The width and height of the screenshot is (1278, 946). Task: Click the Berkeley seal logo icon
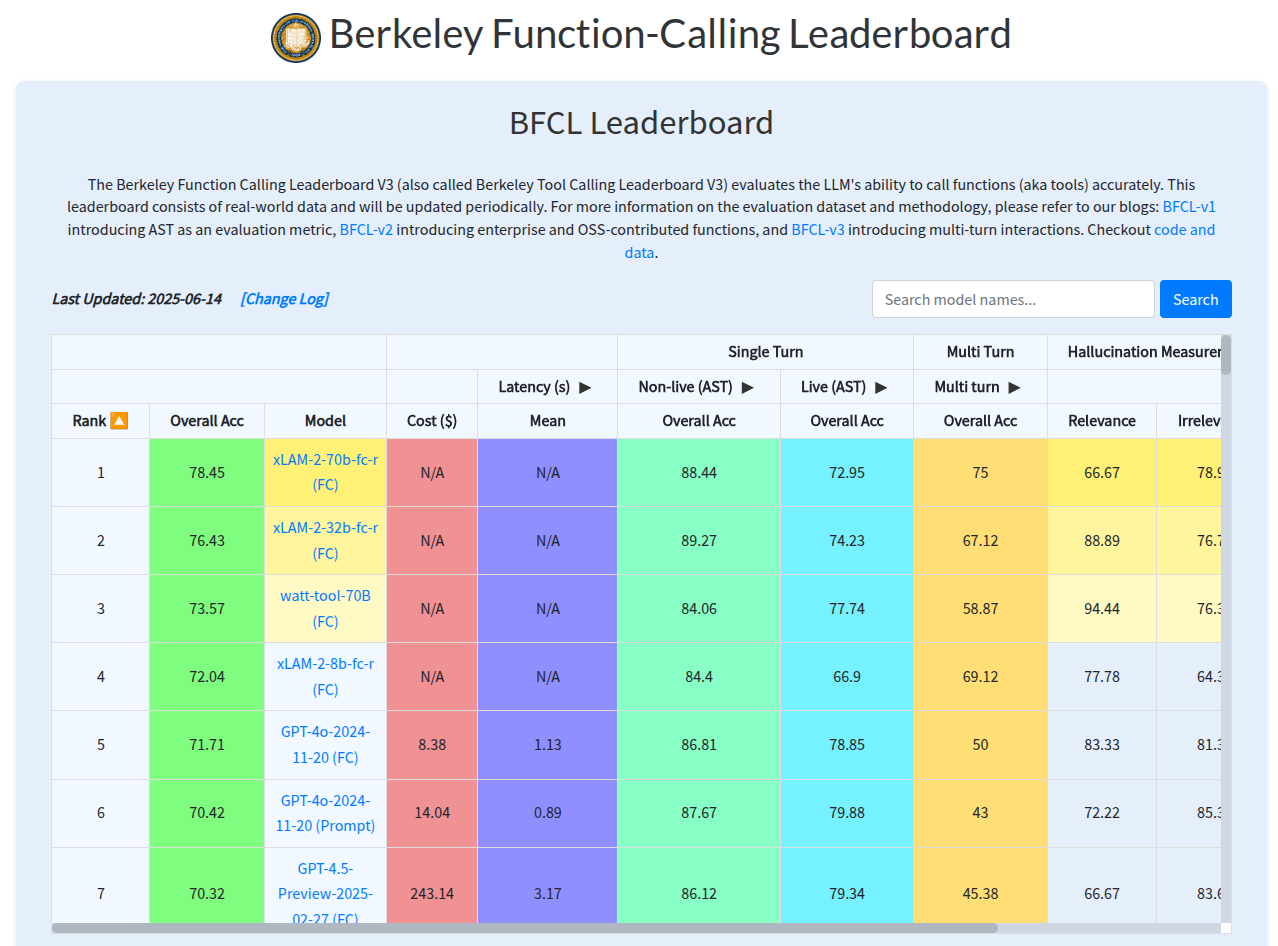[x=296, y=38]
